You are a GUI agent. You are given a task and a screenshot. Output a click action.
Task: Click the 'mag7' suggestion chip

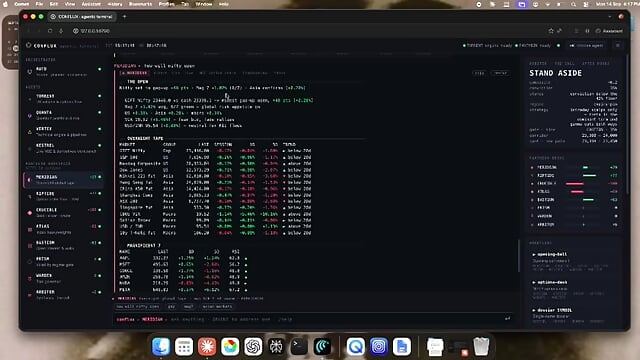click(x=188, y=307)
